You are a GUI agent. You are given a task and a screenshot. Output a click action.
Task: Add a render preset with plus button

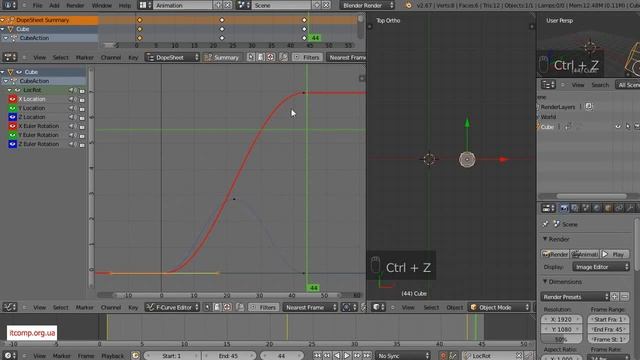[615, 297]
